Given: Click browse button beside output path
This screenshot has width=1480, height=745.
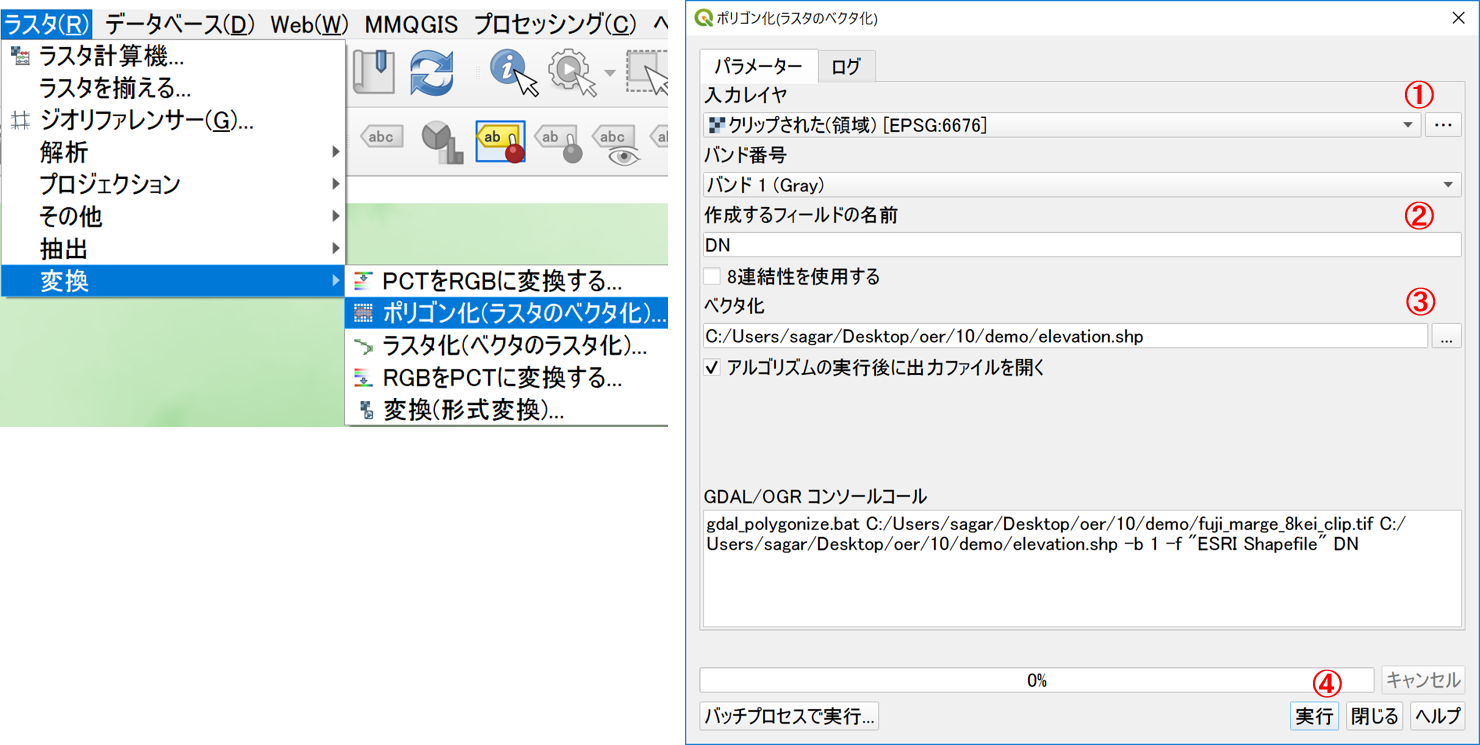Looking at the screenshot, I should [x=1446, y=336].
